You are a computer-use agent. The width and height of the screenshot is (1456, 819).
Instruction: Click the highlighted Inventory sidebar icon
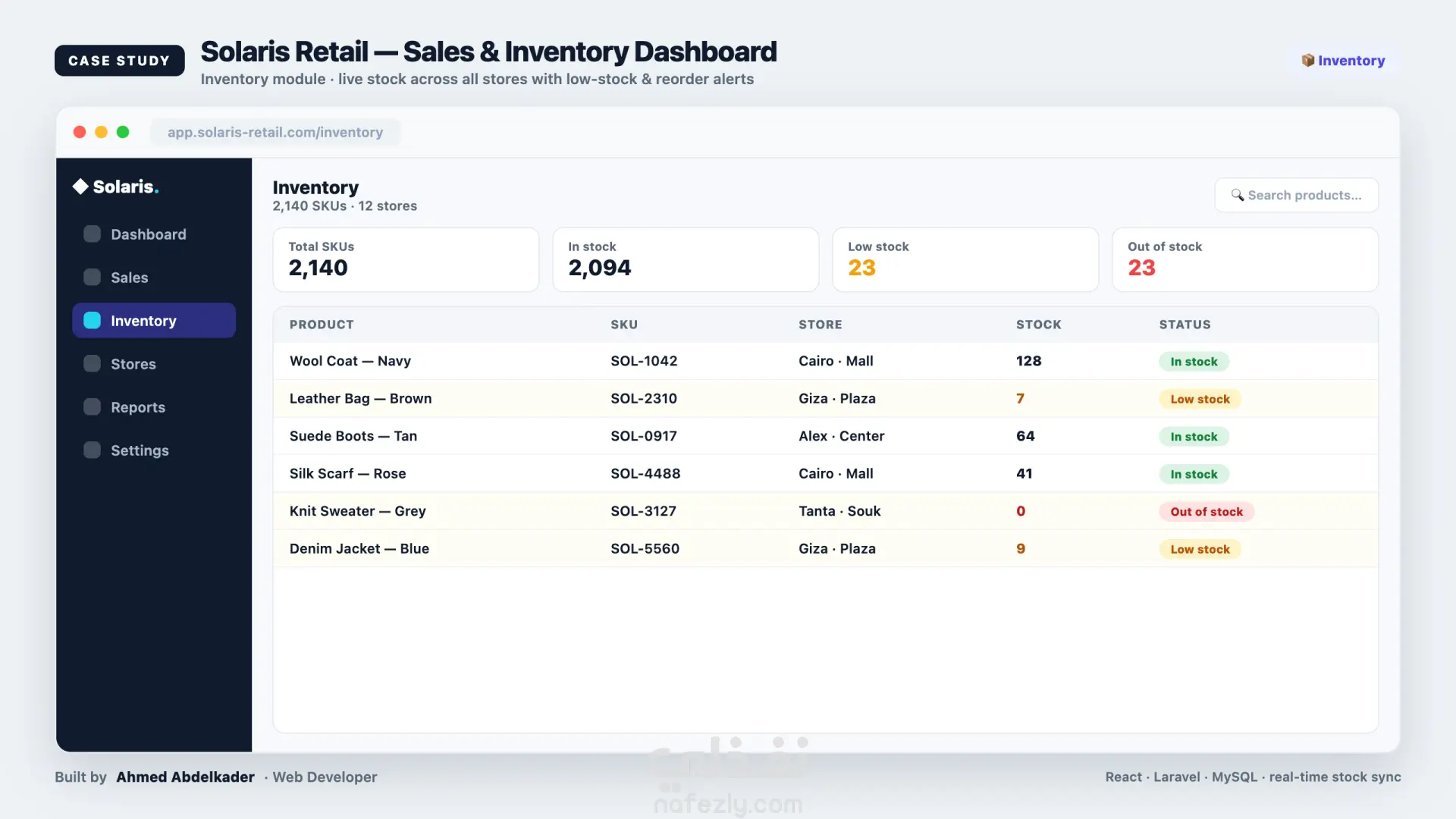[x=92, y=321]
